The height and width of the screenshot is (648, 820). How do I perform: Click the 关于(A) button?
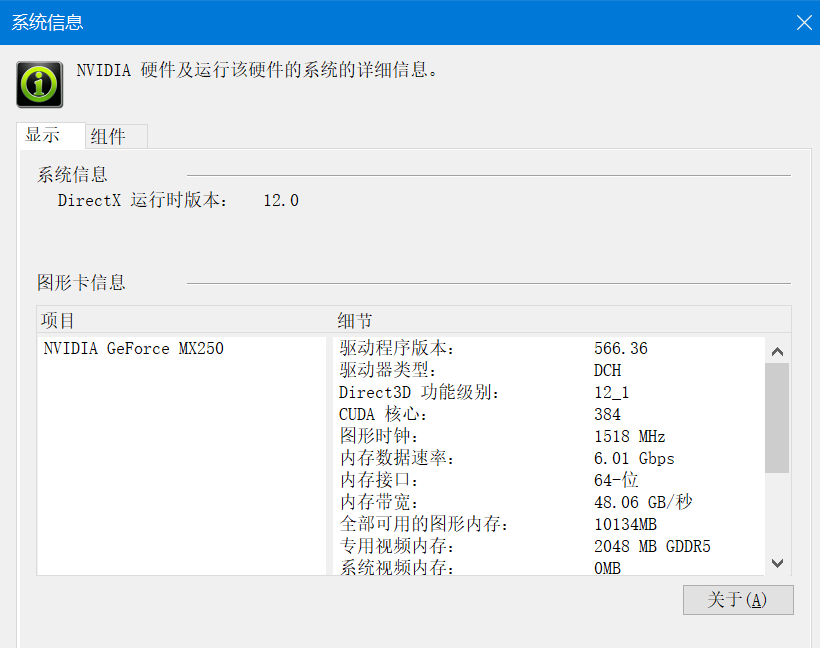point(738,600)
